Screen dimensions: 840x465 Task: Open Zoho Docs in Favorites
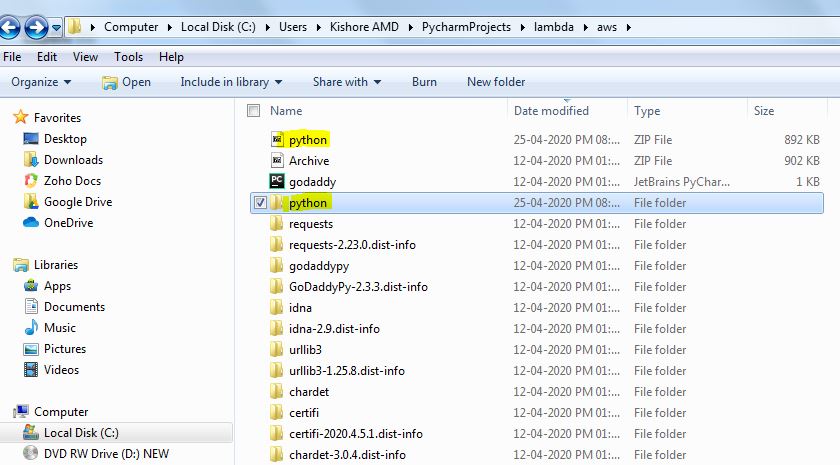pos(72,181)
